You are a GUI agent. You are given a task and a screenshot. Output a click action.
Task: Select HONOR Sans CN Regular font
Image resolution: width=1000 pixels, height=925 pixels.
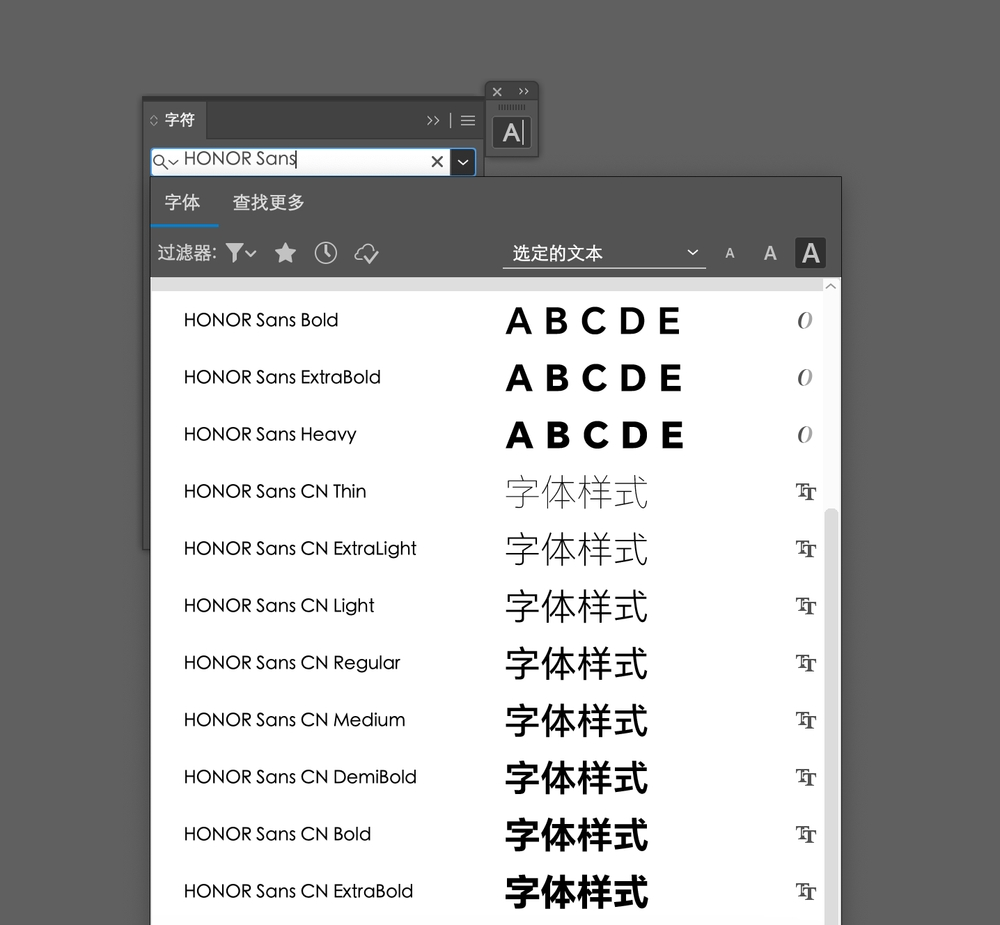(x=291, y=662)
